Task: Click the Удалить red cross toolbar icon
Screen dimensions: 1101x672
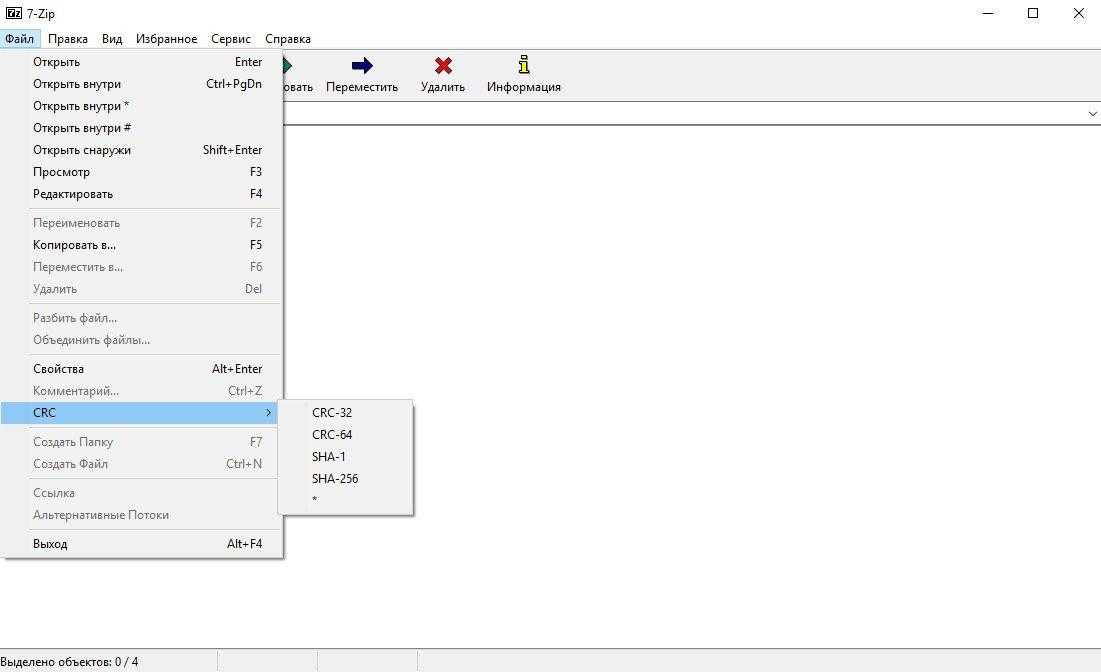Action: pyautogui.click(x=443, y=66)
